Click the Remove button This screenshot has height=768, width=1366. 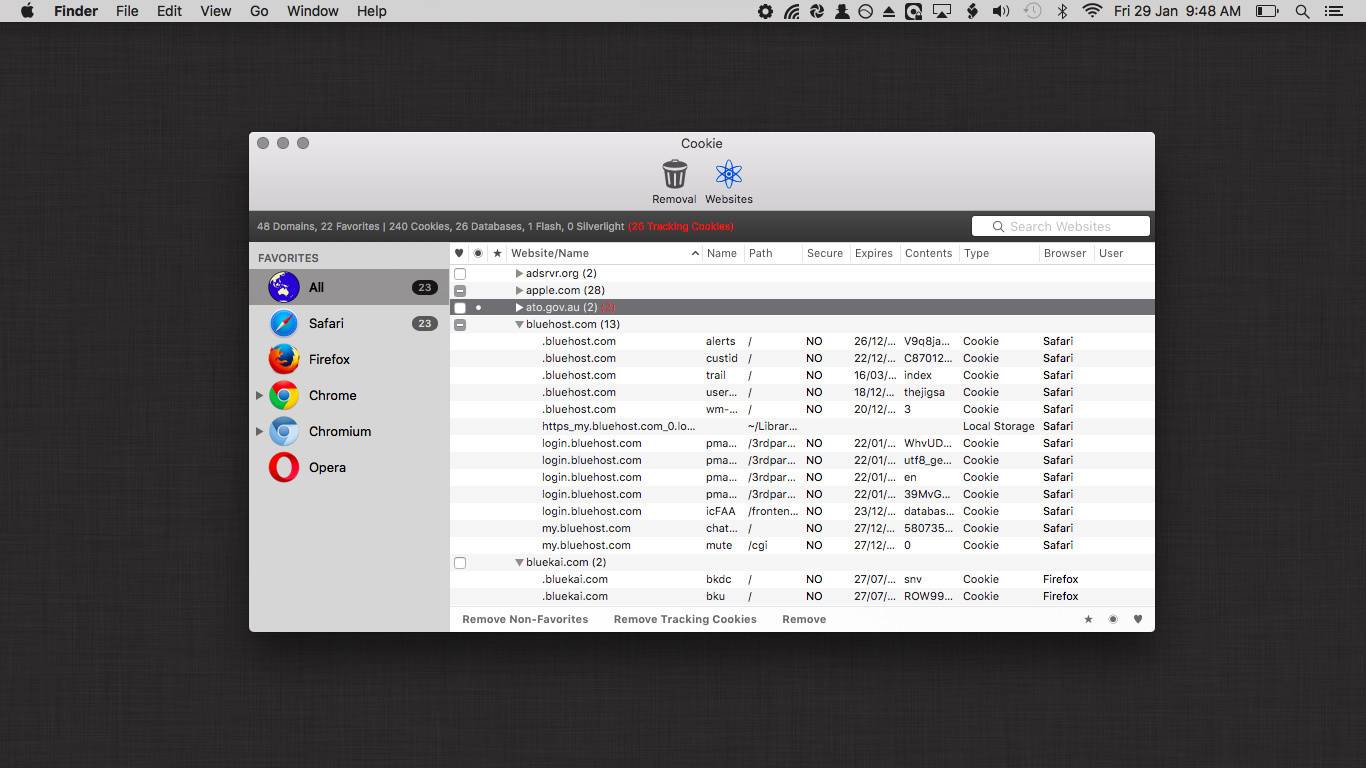(804, 619)
